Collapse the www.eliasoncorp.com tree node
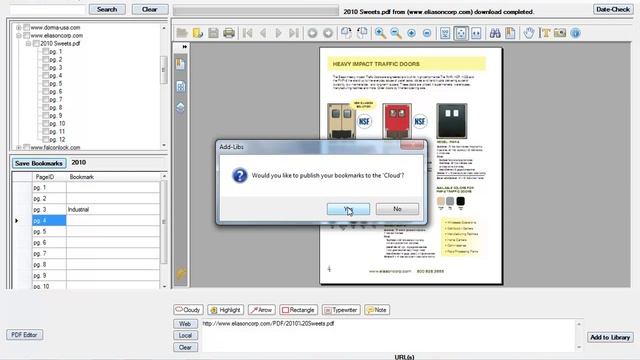Screen dimensions: 640x360 coord(18,36)
